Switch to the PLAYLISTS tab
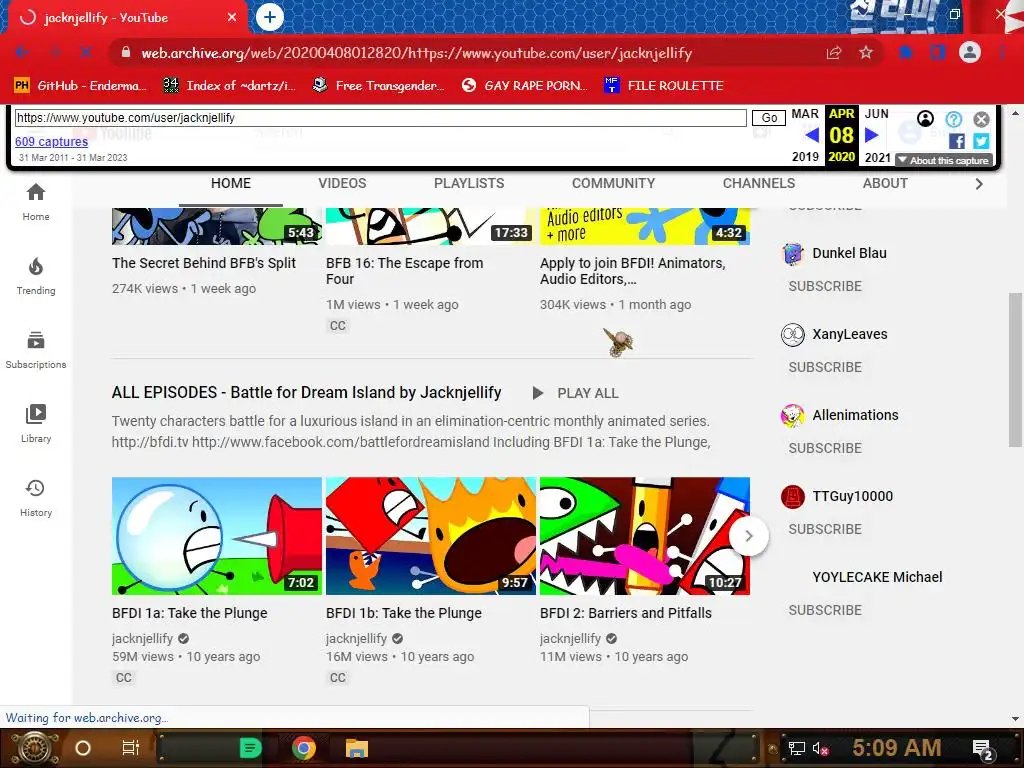1024x768 pixels. (x=469, y=184)
